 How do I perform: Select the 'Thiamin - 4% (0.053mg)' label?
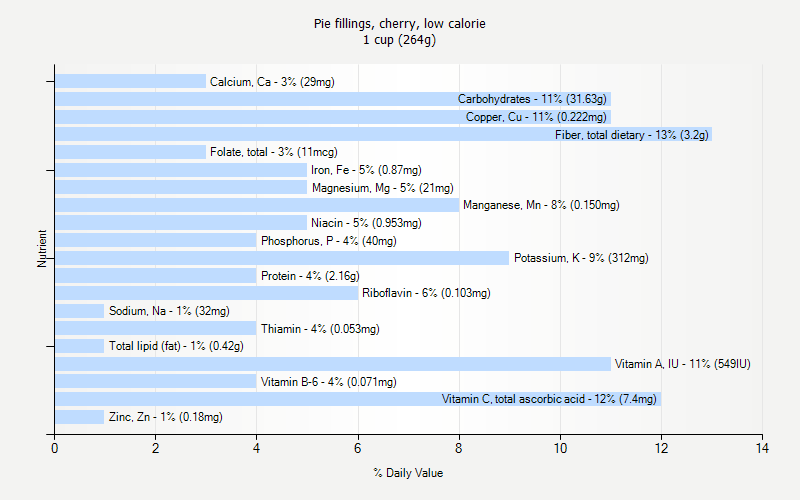[x=320, y=329]
